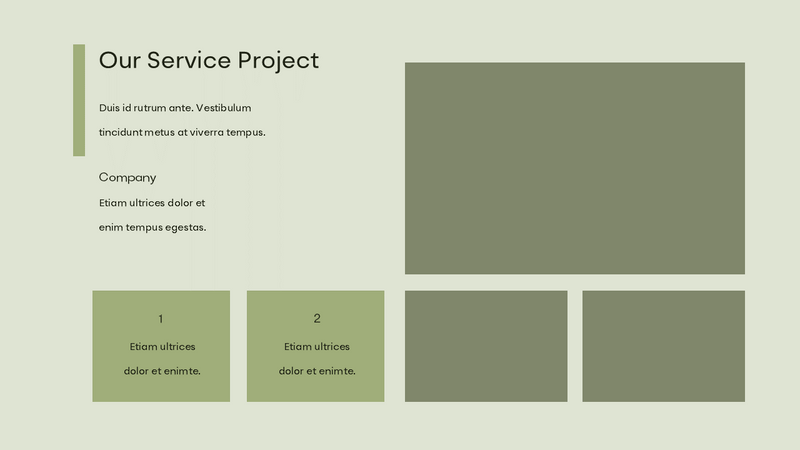Select the 'Our Service Project' title text
Viewport: 800px width, 450px height.
click(209, 60)
